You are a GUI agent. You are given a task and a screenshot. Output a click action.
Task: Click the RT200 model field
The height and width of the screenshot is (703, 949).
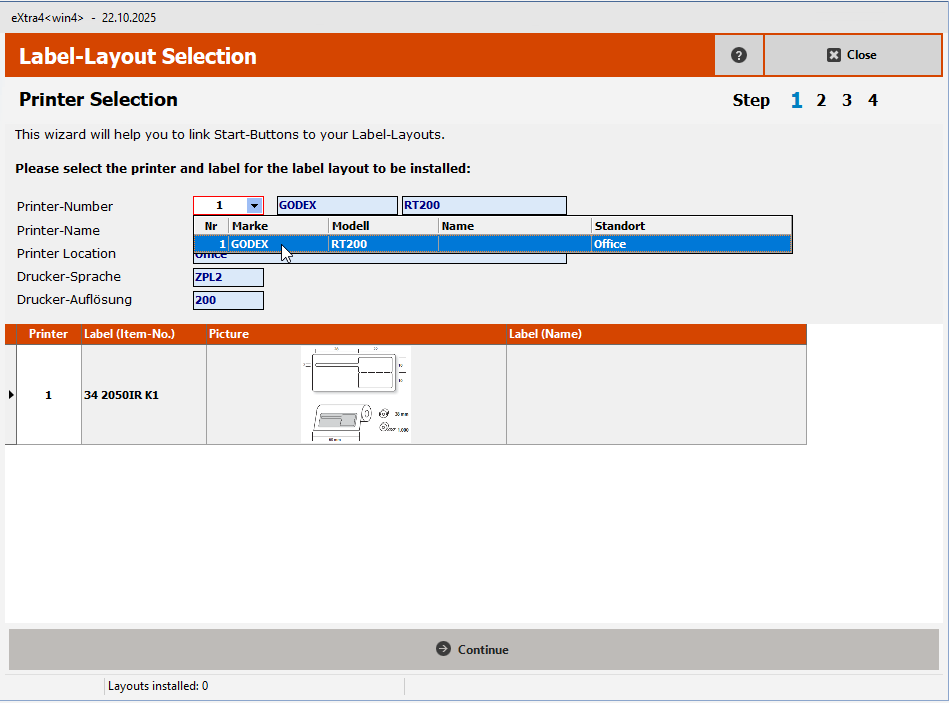[483, 206]
